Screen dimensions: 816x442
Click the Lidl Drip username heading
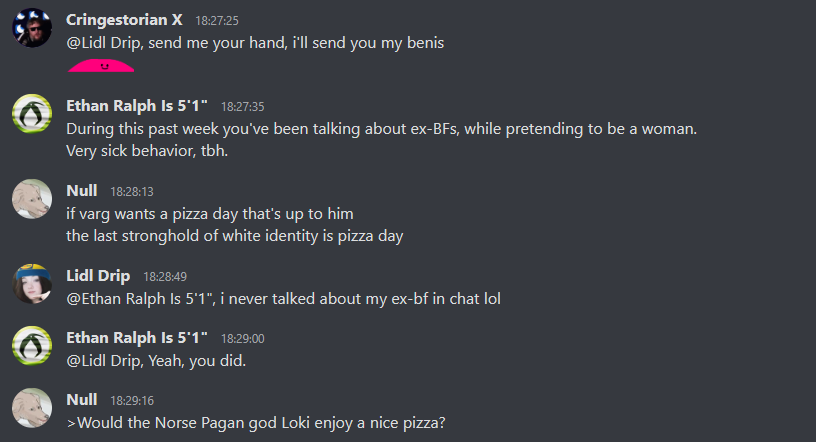tap(99, 275)
